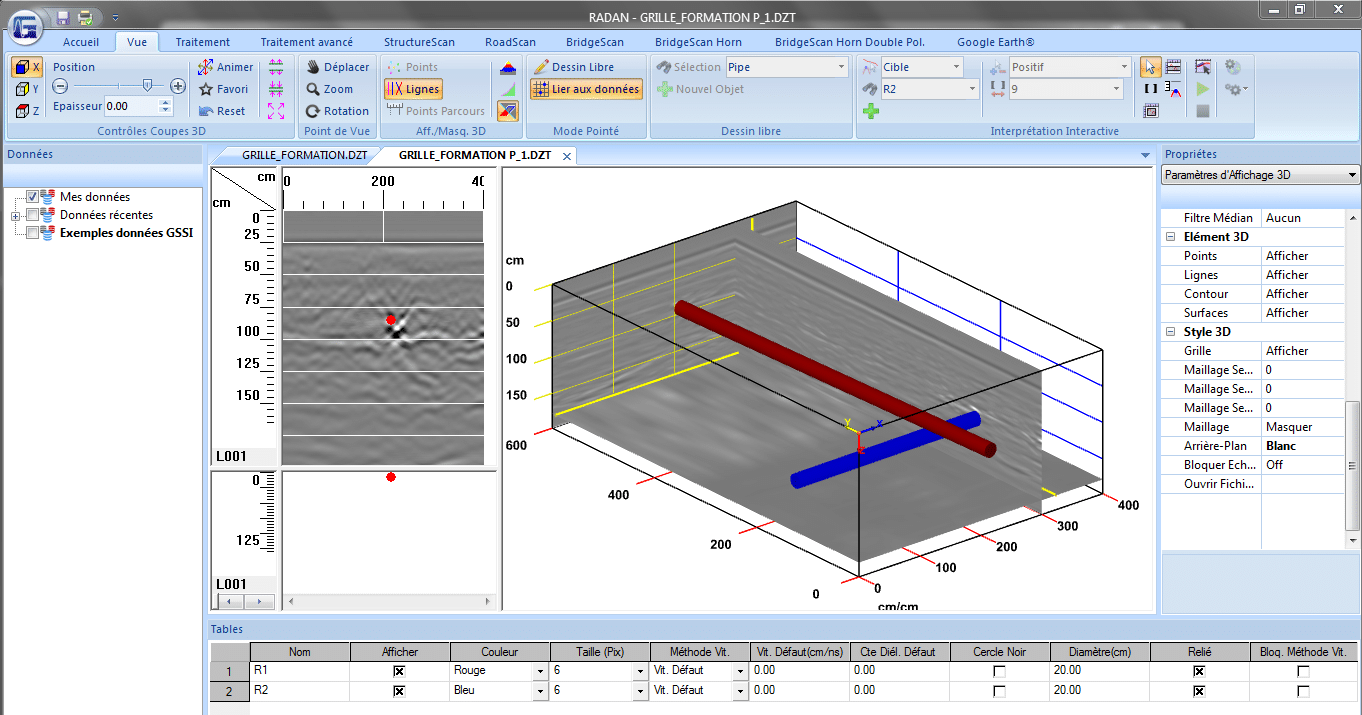
Task: Uncheck the Mes données checkbox
Action: 33,197
